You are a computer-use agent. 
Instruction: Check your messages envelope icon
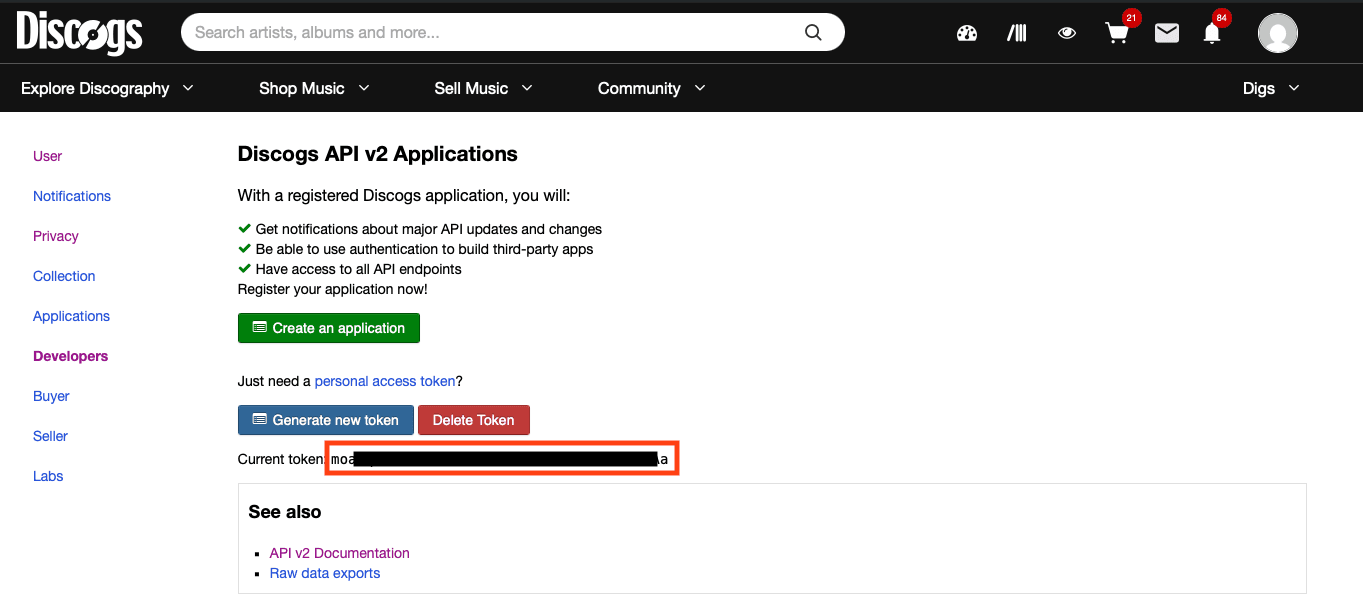(x=1166, y=32)
